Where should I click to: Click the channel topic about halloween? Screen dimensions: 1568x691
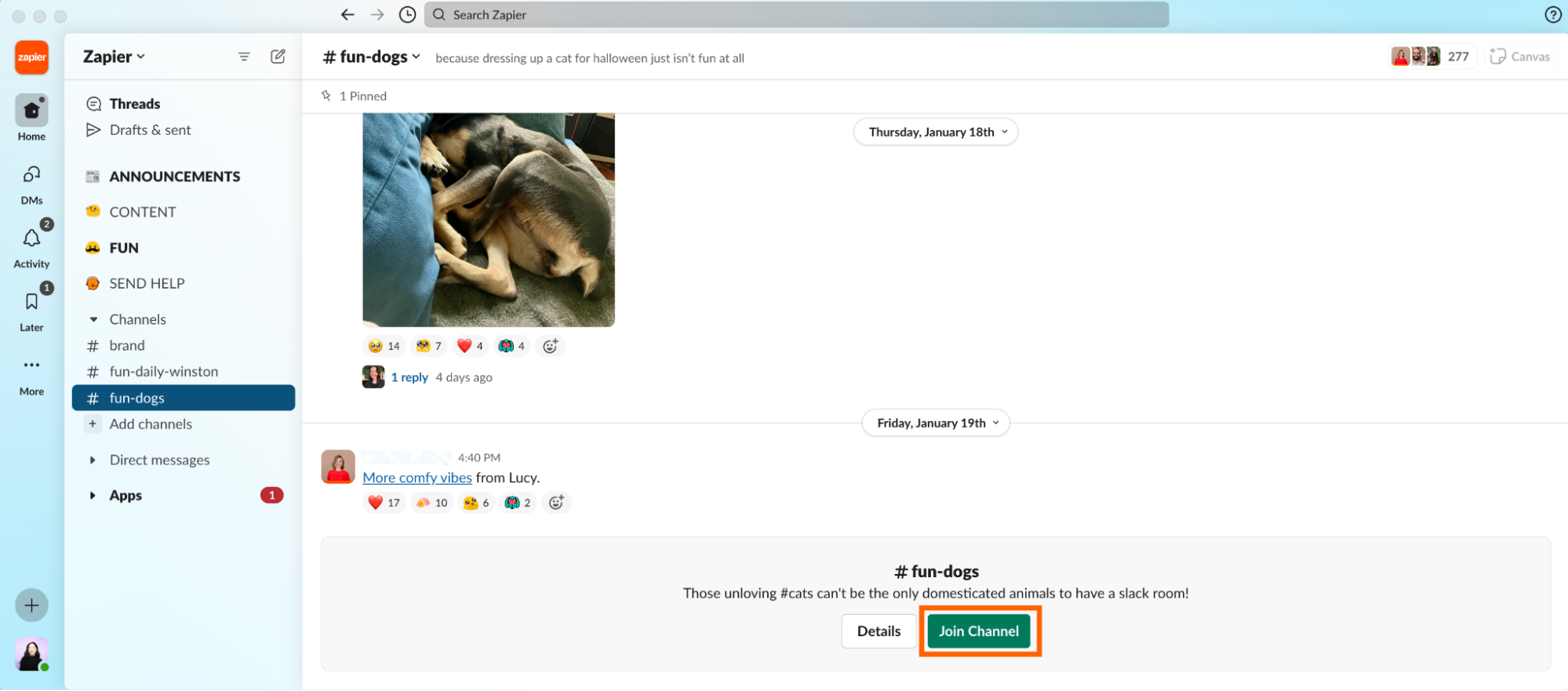tap(590, 58)
